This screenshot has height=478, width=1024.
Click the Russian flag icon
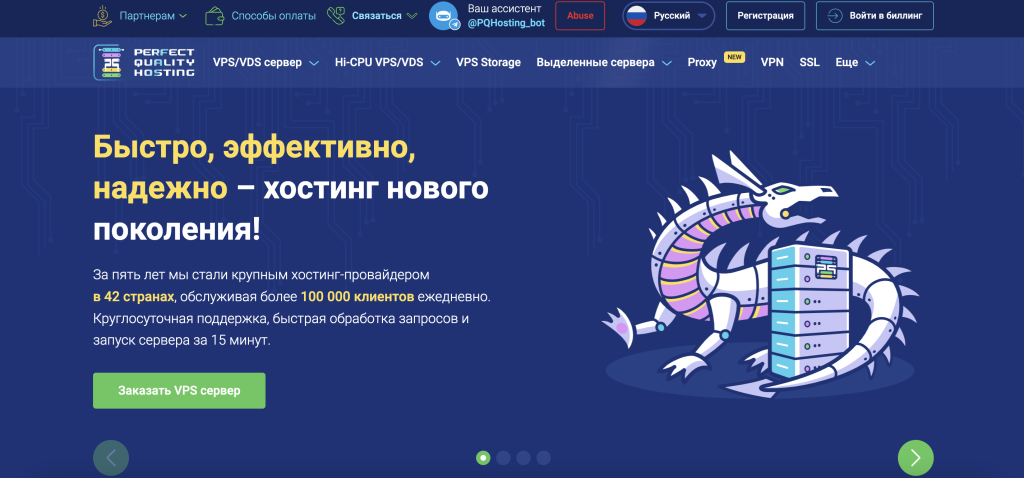pos(636,16)
